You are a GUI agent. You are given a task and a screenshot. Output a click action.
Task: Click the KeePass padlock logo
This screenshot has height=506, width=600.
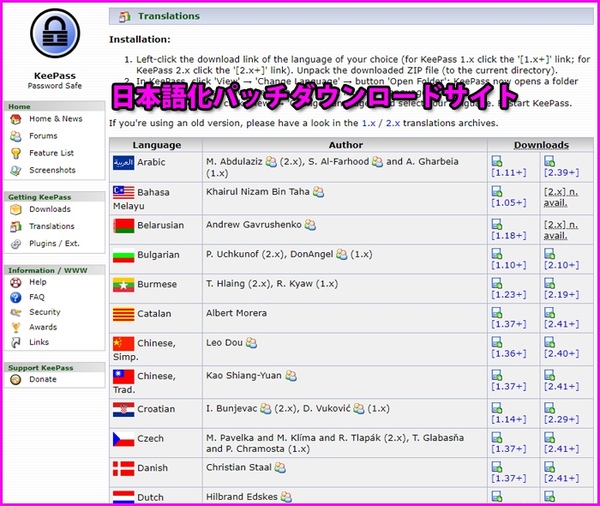coord(55,33)
